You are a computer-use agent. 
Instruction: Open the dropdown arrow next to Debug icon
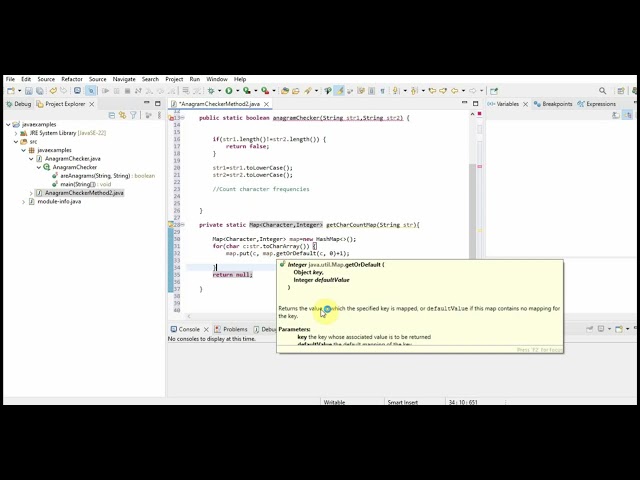(x=219, y=91)
